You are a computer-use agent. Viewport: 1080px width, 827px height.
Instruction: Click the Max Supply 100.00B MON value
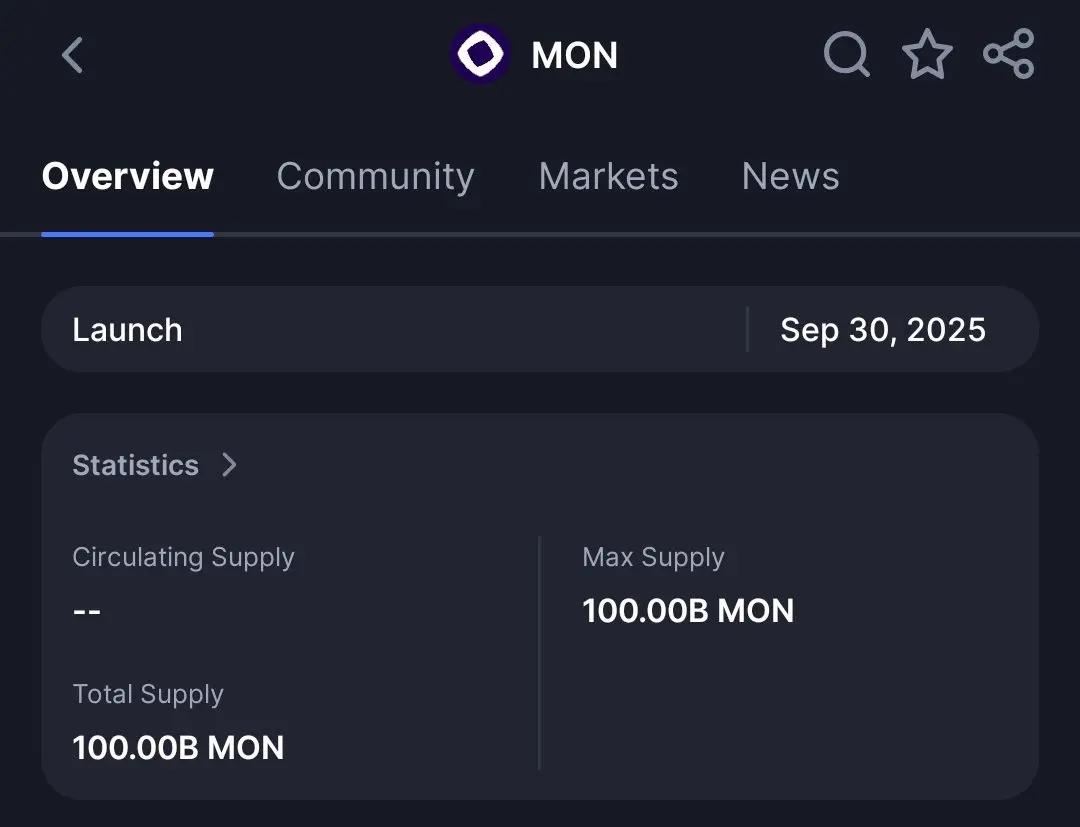[688, 611]
